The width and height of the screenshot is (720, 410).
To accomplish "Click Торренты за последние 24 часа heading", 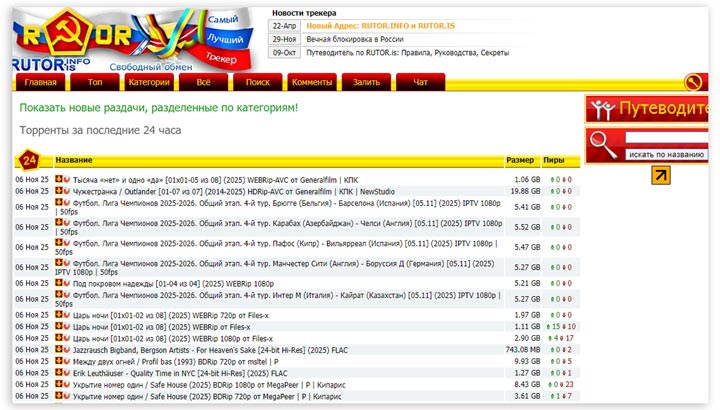I will 100,130.
